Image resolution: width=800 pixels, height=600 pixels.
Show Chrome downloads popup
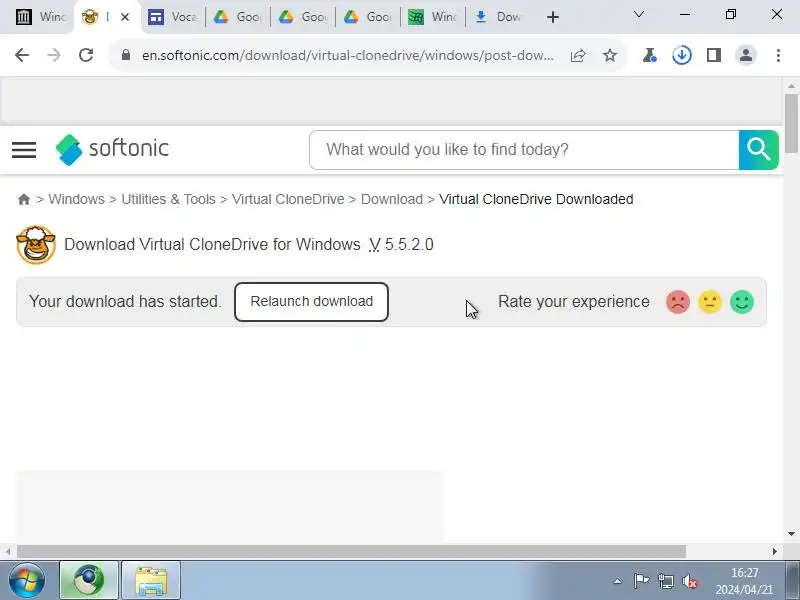pyautogui.click(x=682, y=55)
